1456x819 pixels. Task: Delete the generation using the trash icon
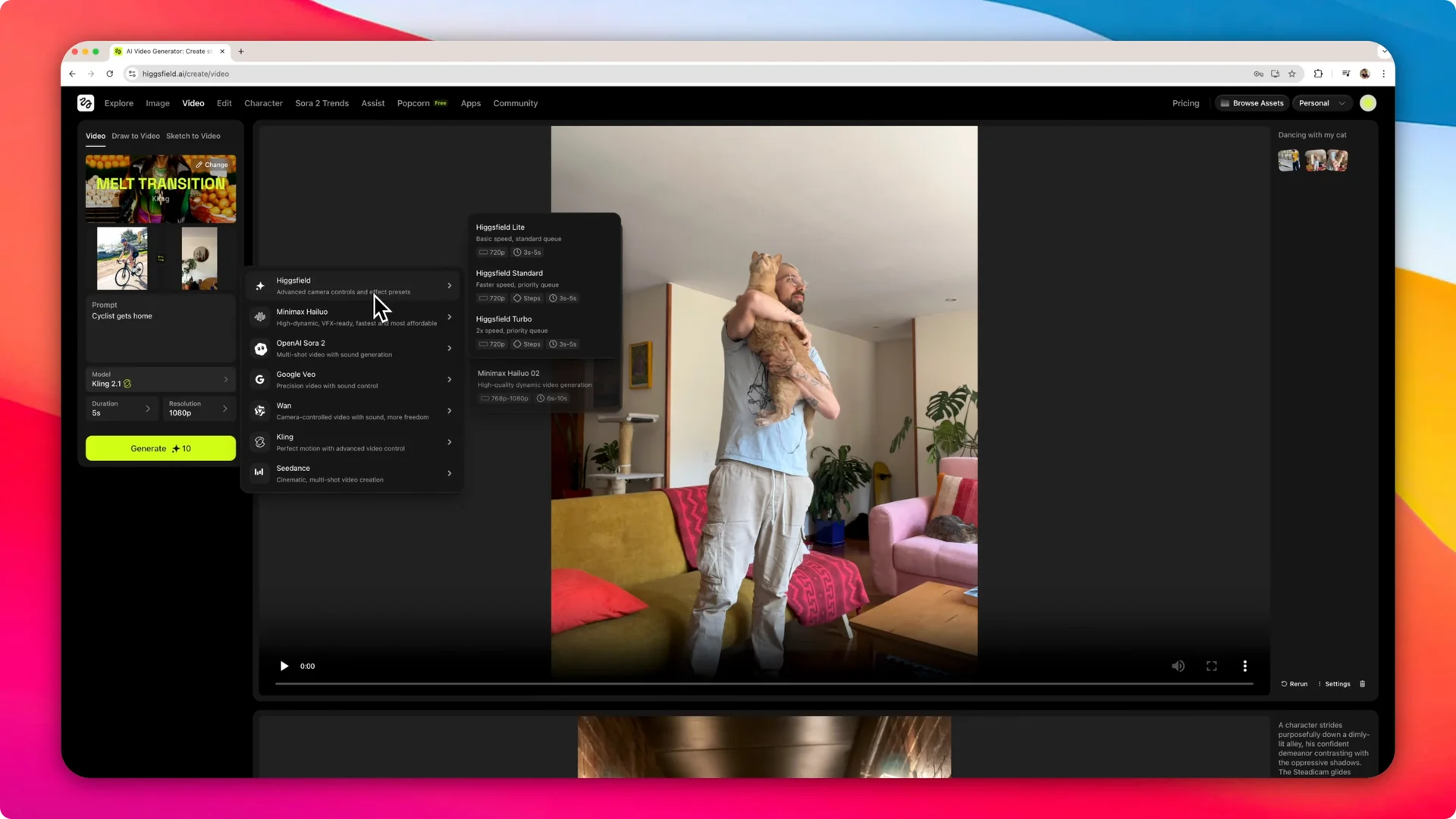pyautogui.click(x=1362, y=683)
